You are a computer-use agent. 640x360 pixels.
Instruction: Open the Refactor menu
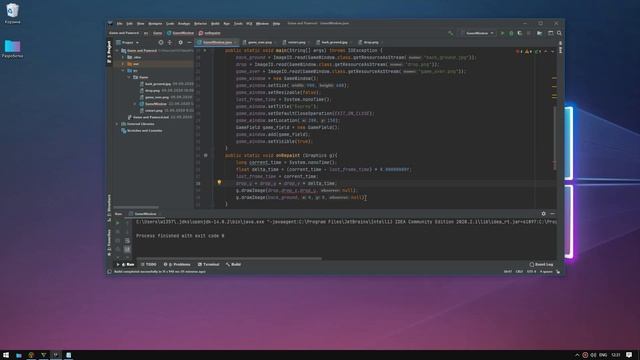pyautogui.click(x=200, y=24)
